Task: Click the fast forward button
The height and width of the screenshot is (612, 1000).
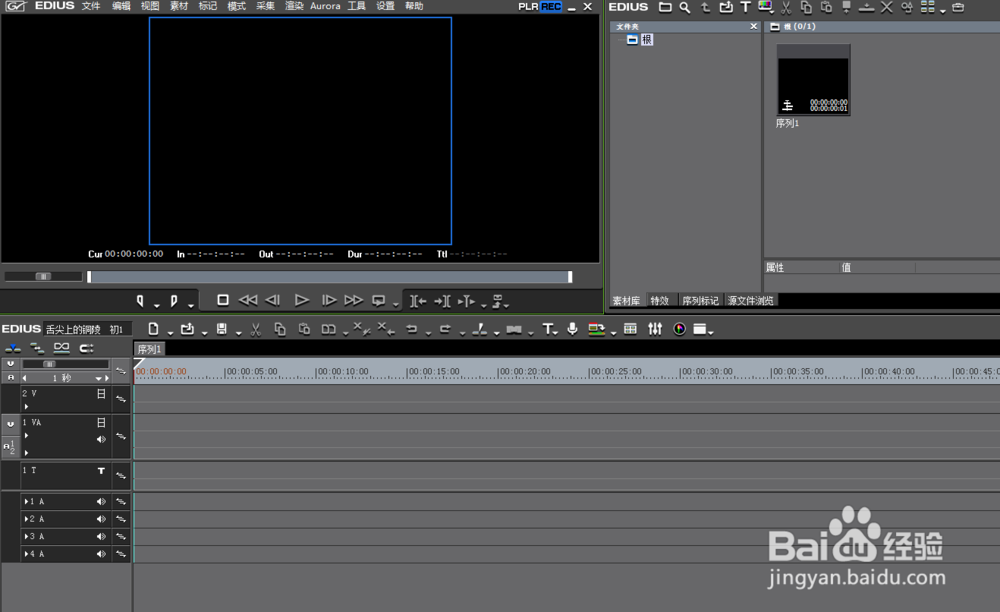Action: click(x=353, y=300)
